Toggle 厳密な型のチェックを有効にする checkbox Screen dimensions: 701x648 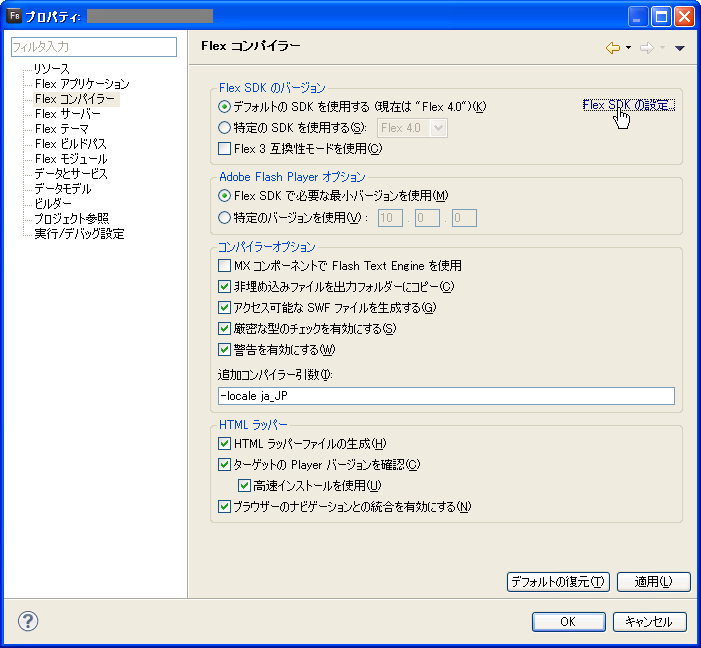224,329
